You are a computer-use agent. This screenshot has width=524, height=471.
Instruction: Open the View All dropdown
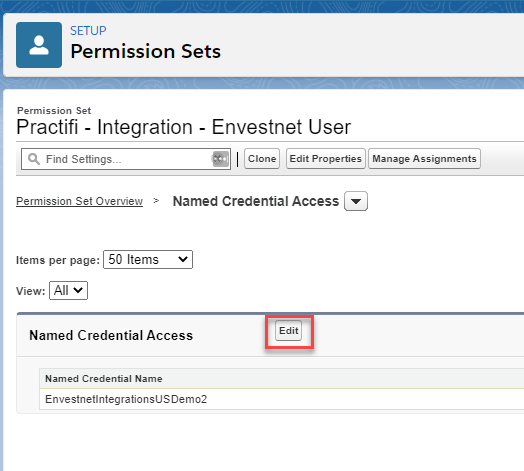(x=69, y=290)
